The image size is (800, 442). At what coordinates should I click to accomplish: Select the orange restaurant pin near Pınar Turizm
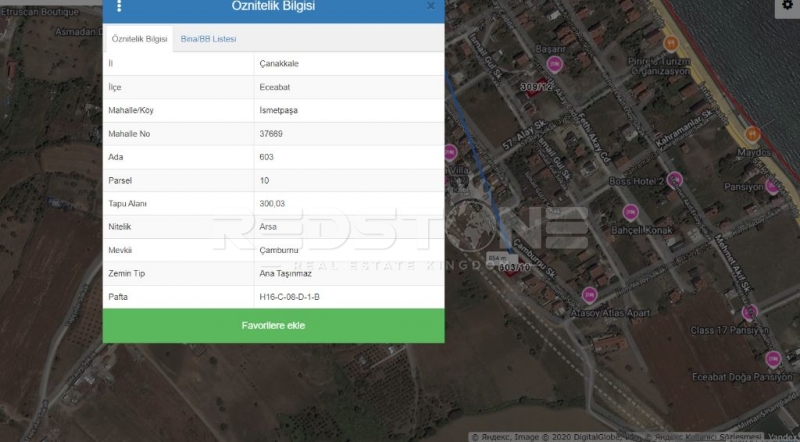(671, 43)
